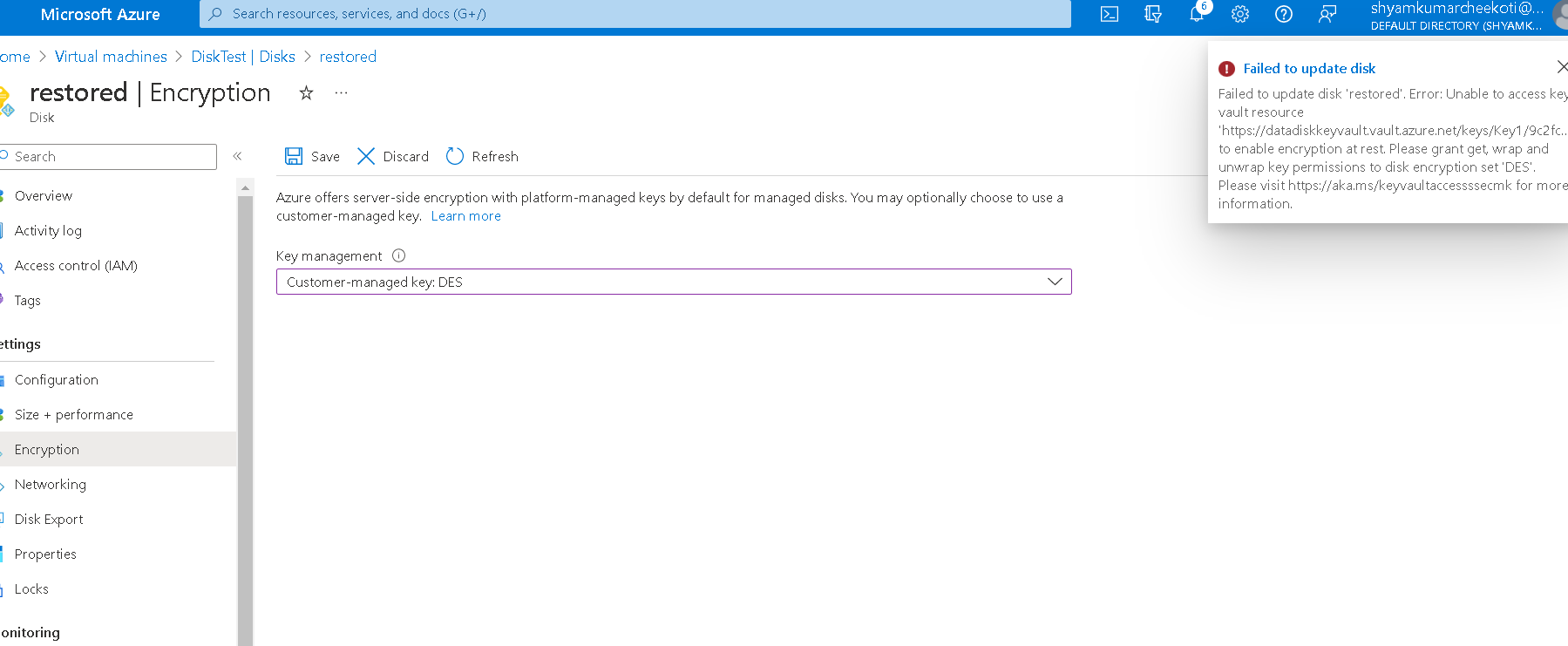Open the shyamkumarcheekoti account menu
The width and height of the screenshot is (1568, 646).
(1468, 16)
